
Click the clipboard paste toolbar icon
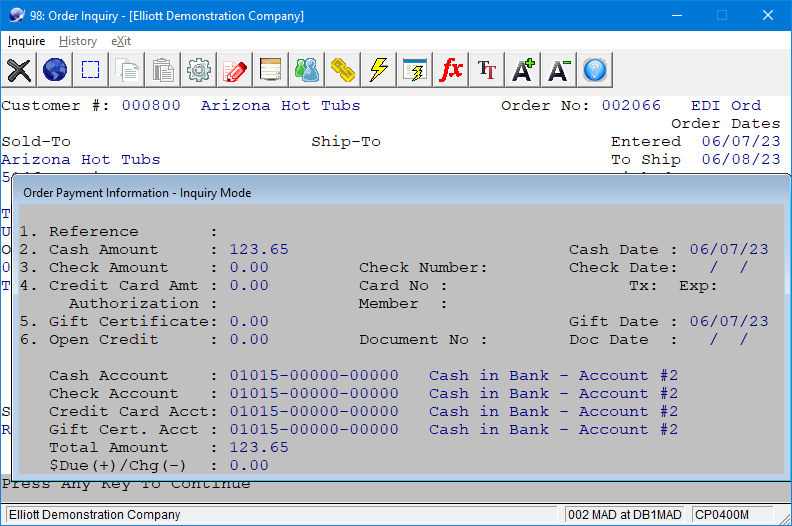[x=163, y=70]
